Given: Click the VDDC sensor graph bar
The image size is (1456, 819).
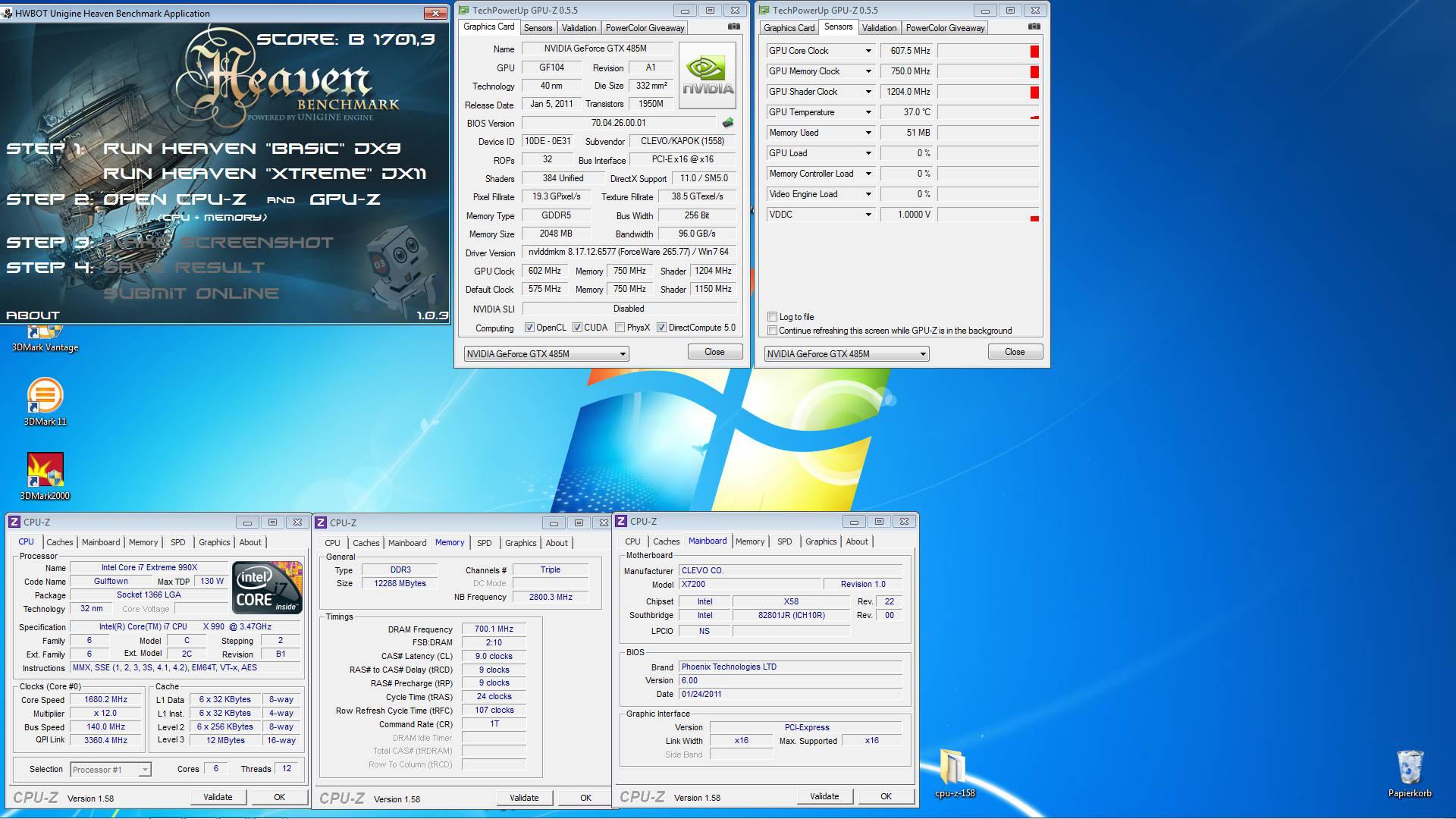Looking at the screenshot, I should point(989,215).
